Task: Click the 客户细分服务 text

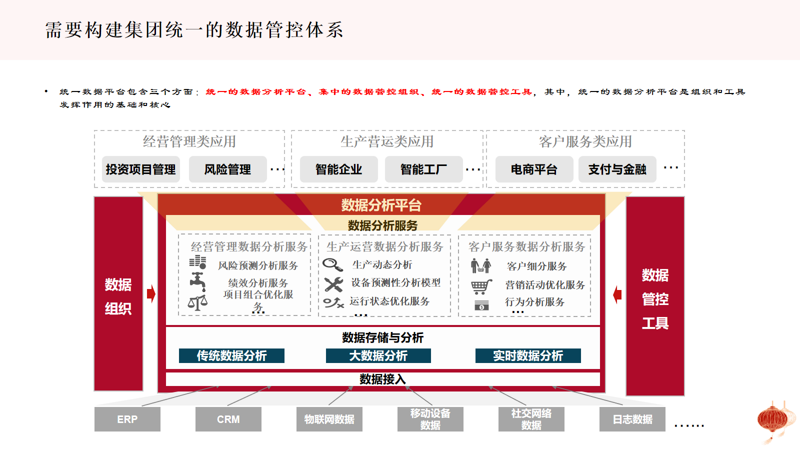Action: tap(537, 266)
